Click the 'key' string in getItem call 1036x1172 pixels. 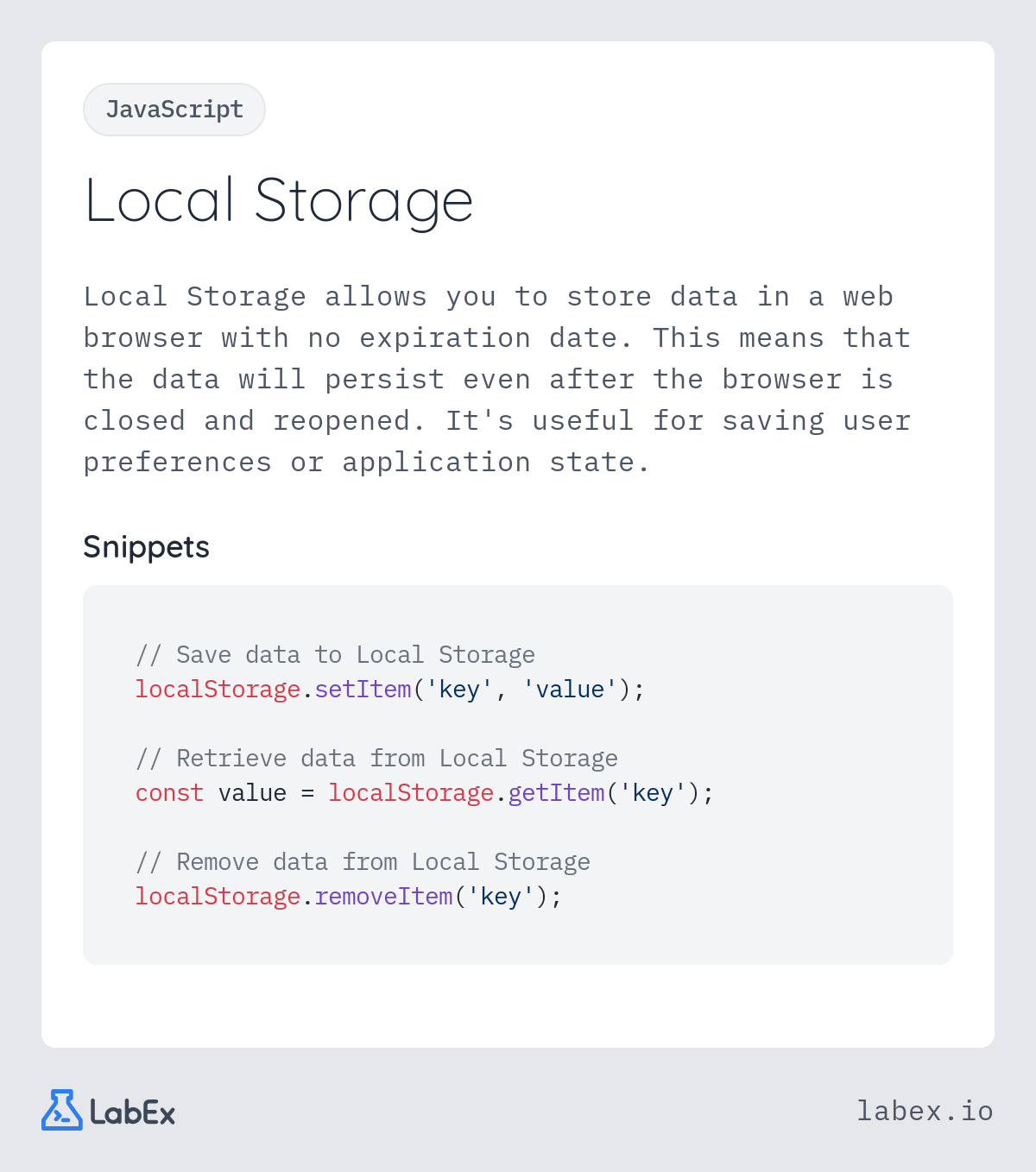(653, 793)
